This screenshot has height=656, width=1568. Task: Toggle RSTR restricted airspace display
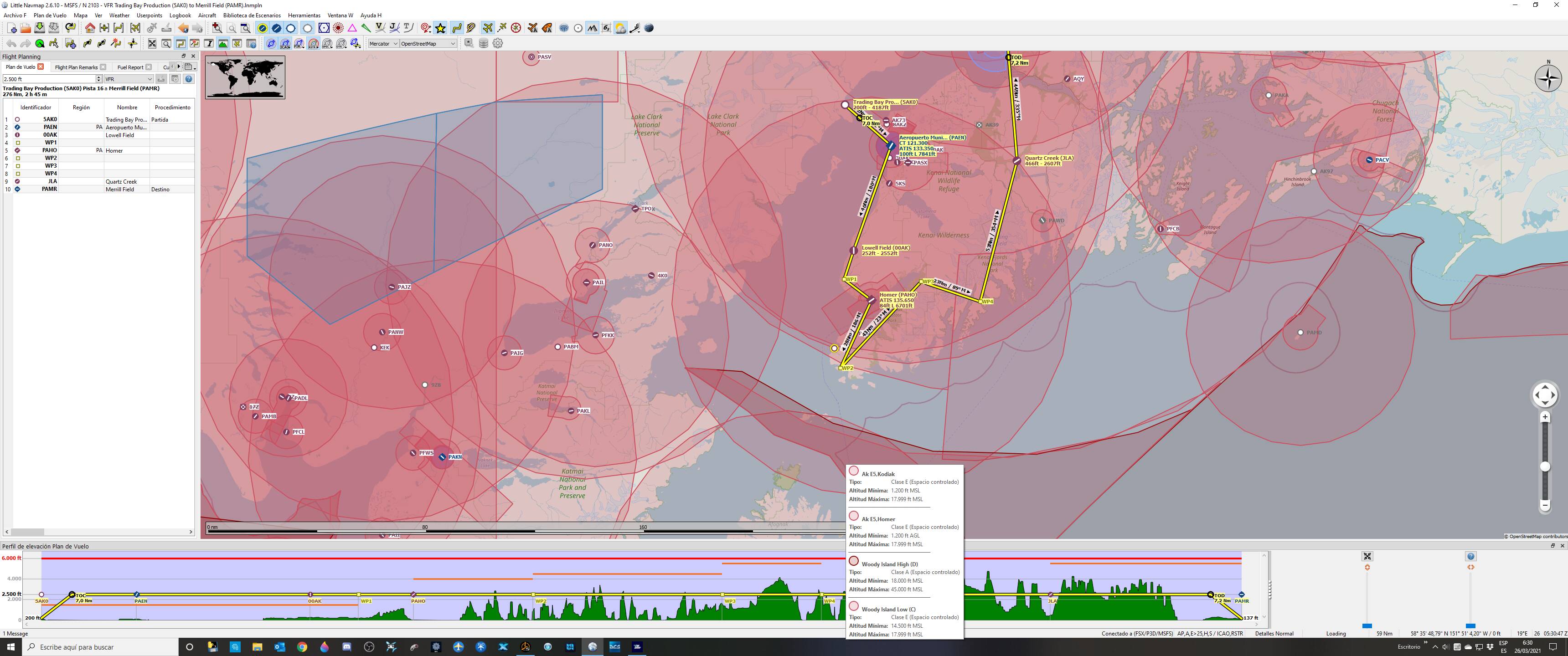pyautogui.click(x=312, y=43)
